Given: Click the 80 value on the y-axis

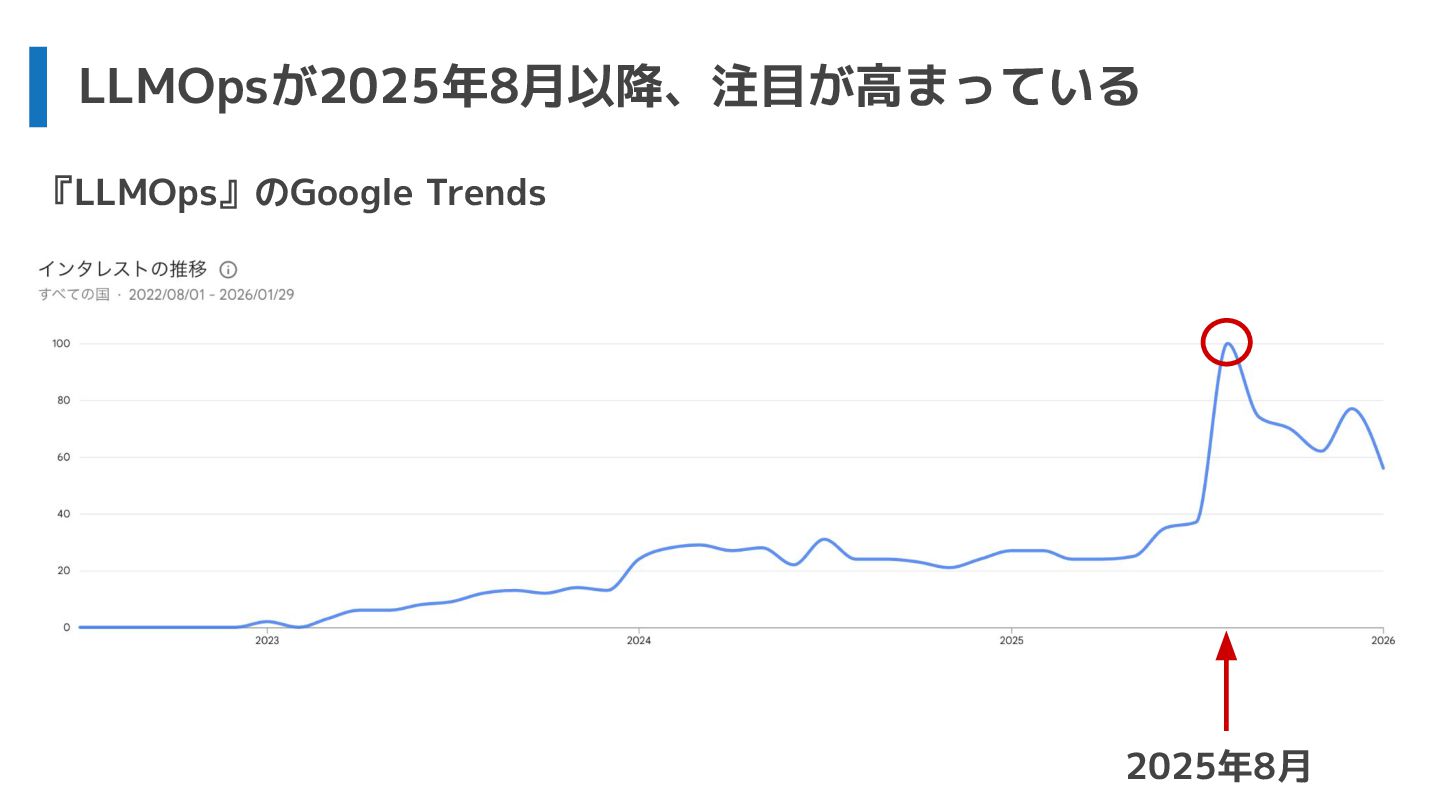Looking at the screenshot, I should coord(63,401).
